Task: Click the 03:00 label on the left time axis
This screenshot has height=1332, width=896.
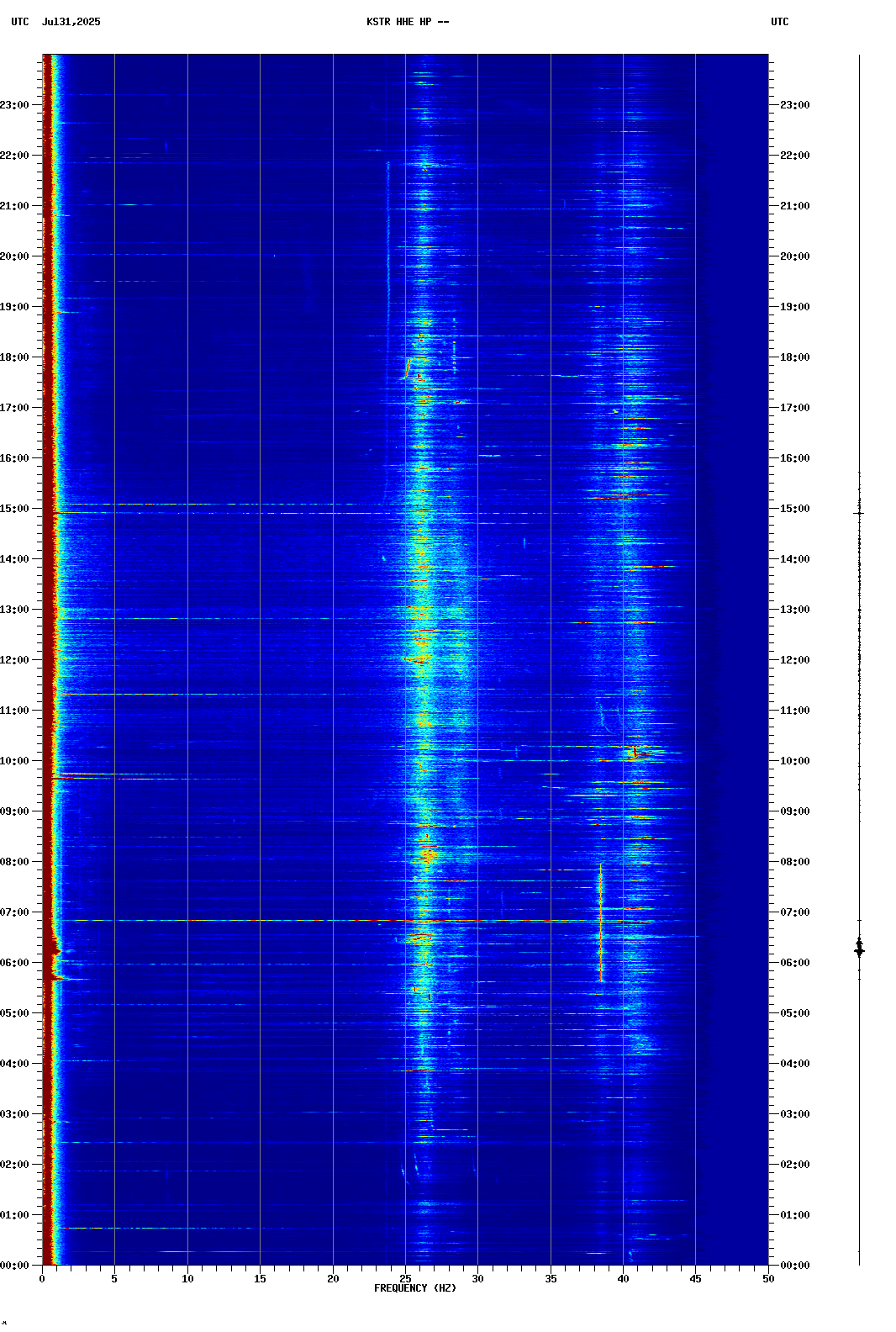Action: [14, 1114]
